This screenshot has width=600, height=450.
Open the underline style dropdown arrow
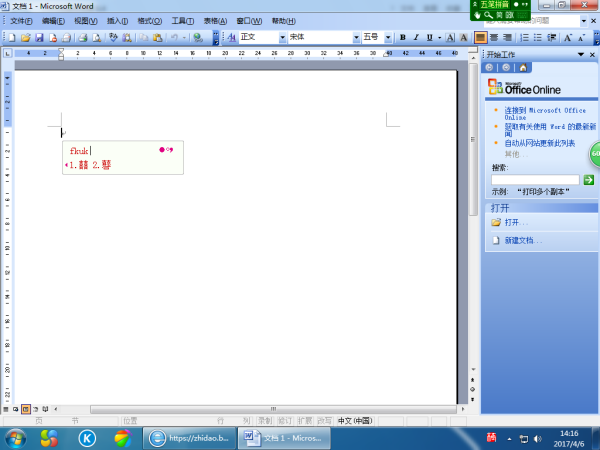pyautogui.click(x=439, y=38)
